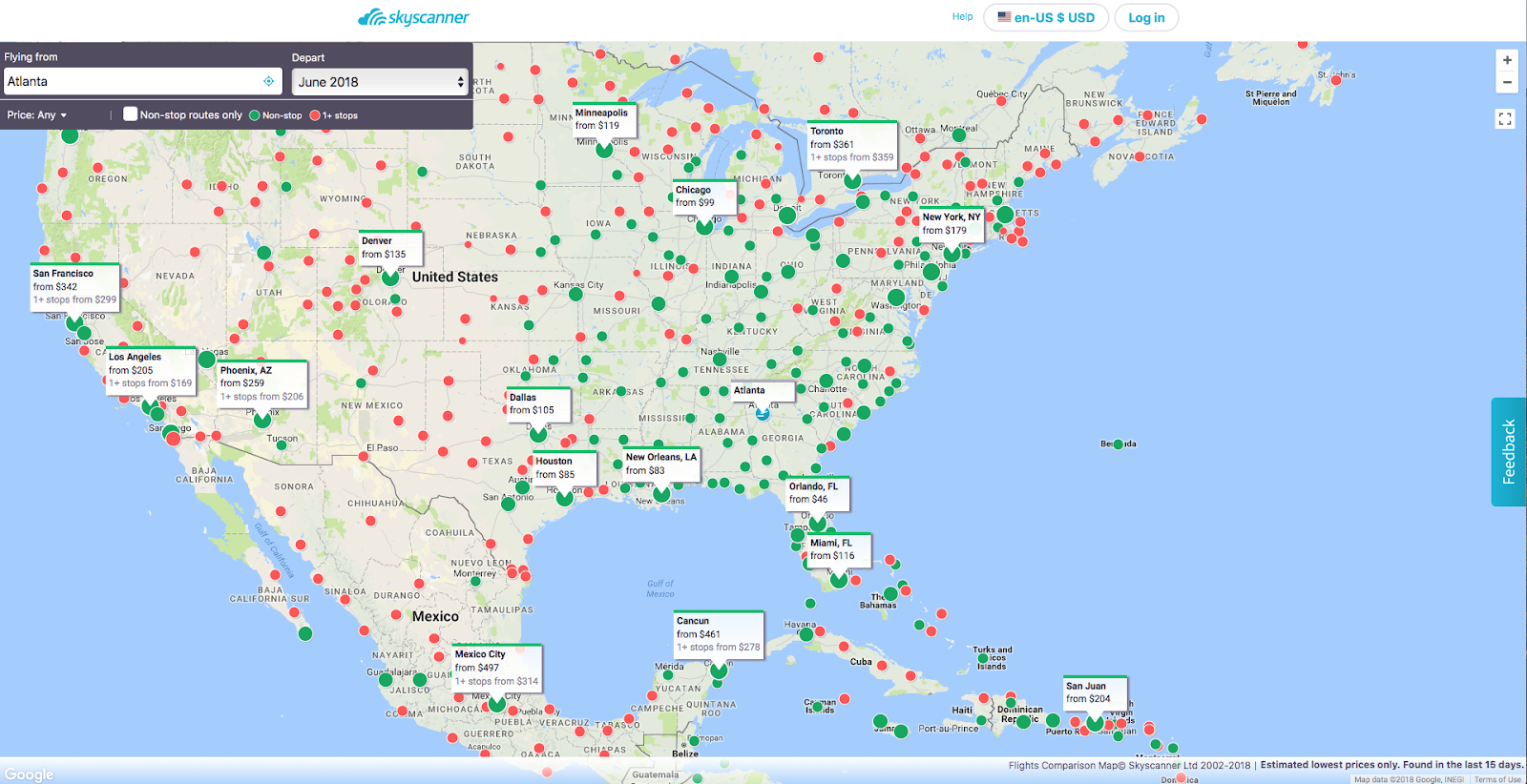Click the green pin under the Toronto card
The image size is (1527, 784).
(x=852, y=180)
